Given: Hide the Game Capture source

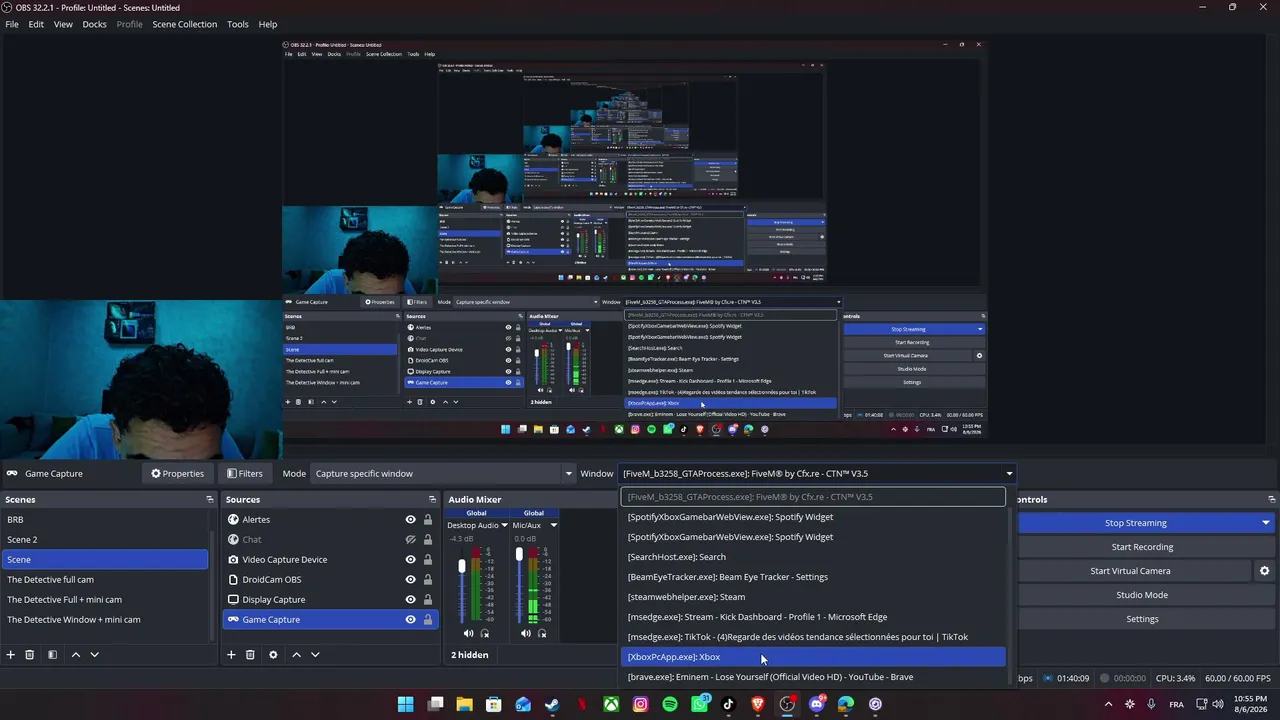Looking at the screenshot, I should click(410, 620).
